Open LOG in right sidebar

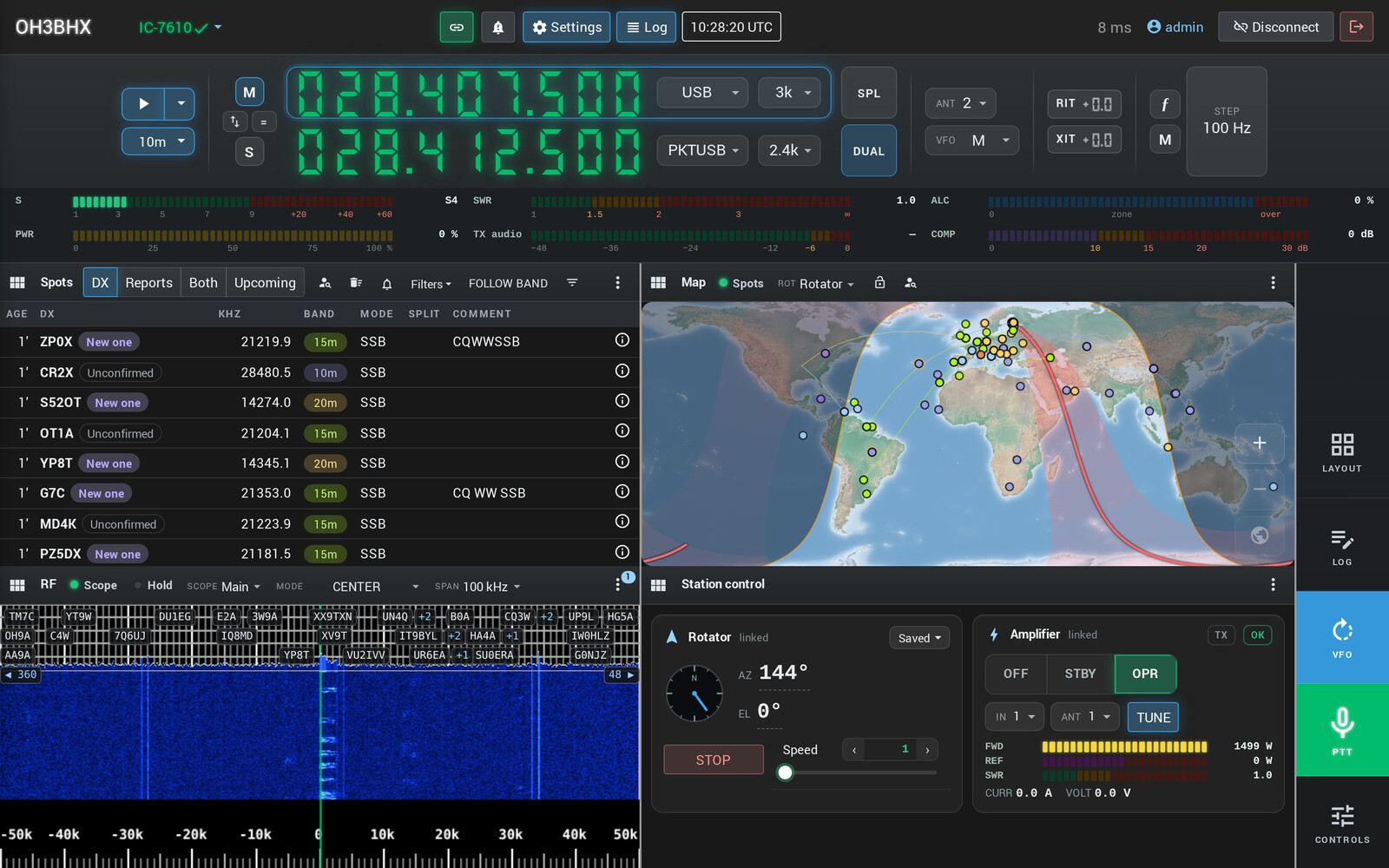[x=1342, y=547]
